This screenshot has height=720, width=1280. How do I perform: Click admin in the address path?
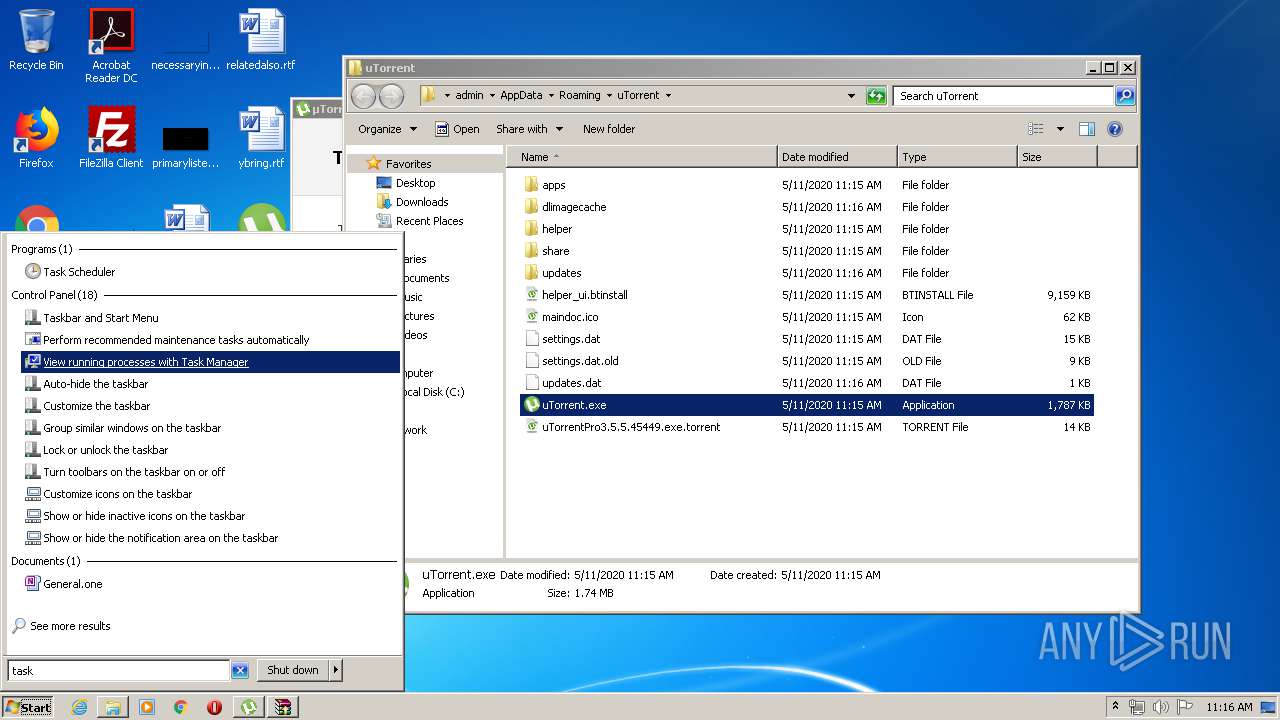coord(469,96)
